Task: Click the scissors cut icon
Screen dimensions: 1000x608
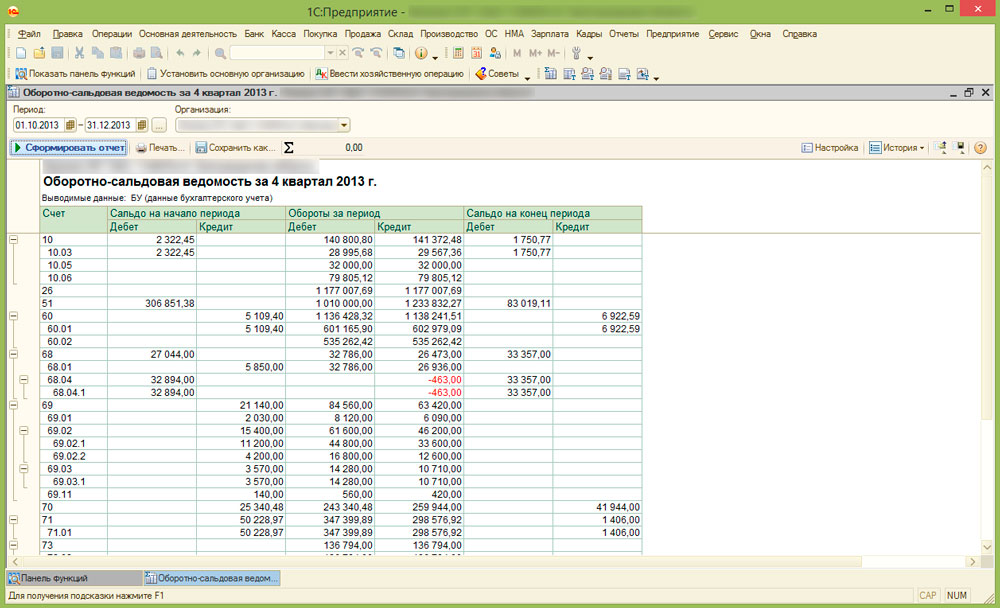Action: [79, 53]
